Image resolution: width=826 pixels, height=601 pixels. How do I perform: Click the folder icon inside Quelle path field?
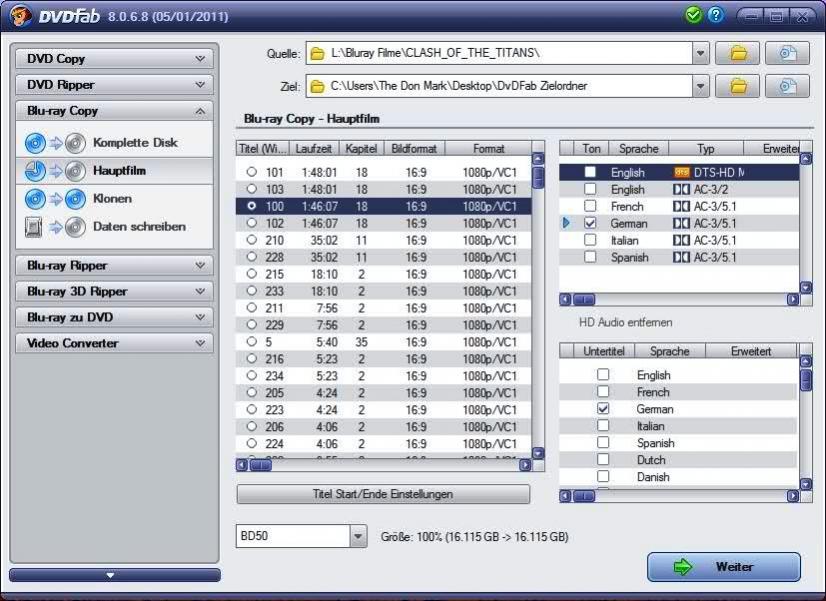tap(317, 53)
